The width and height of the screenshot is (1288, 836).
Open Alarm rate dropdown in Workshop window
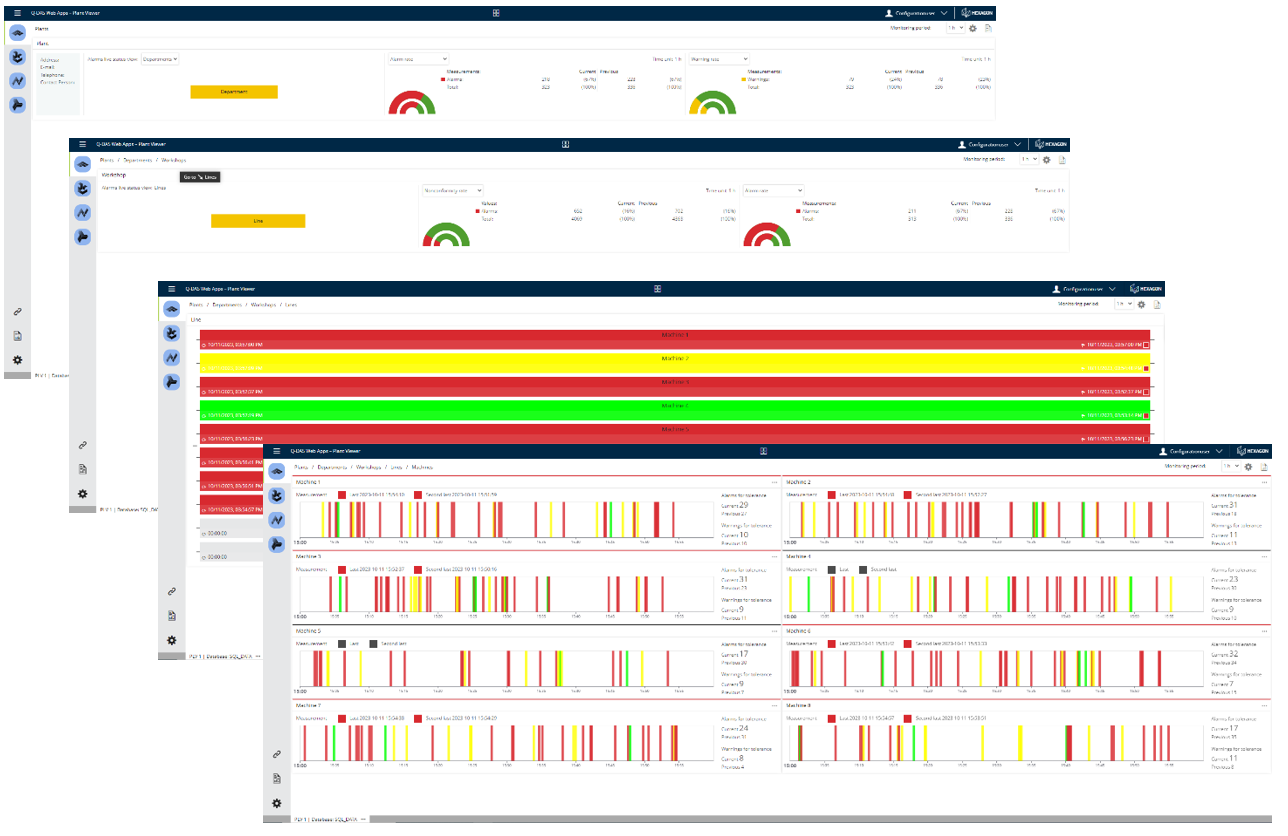pos(773,190)
